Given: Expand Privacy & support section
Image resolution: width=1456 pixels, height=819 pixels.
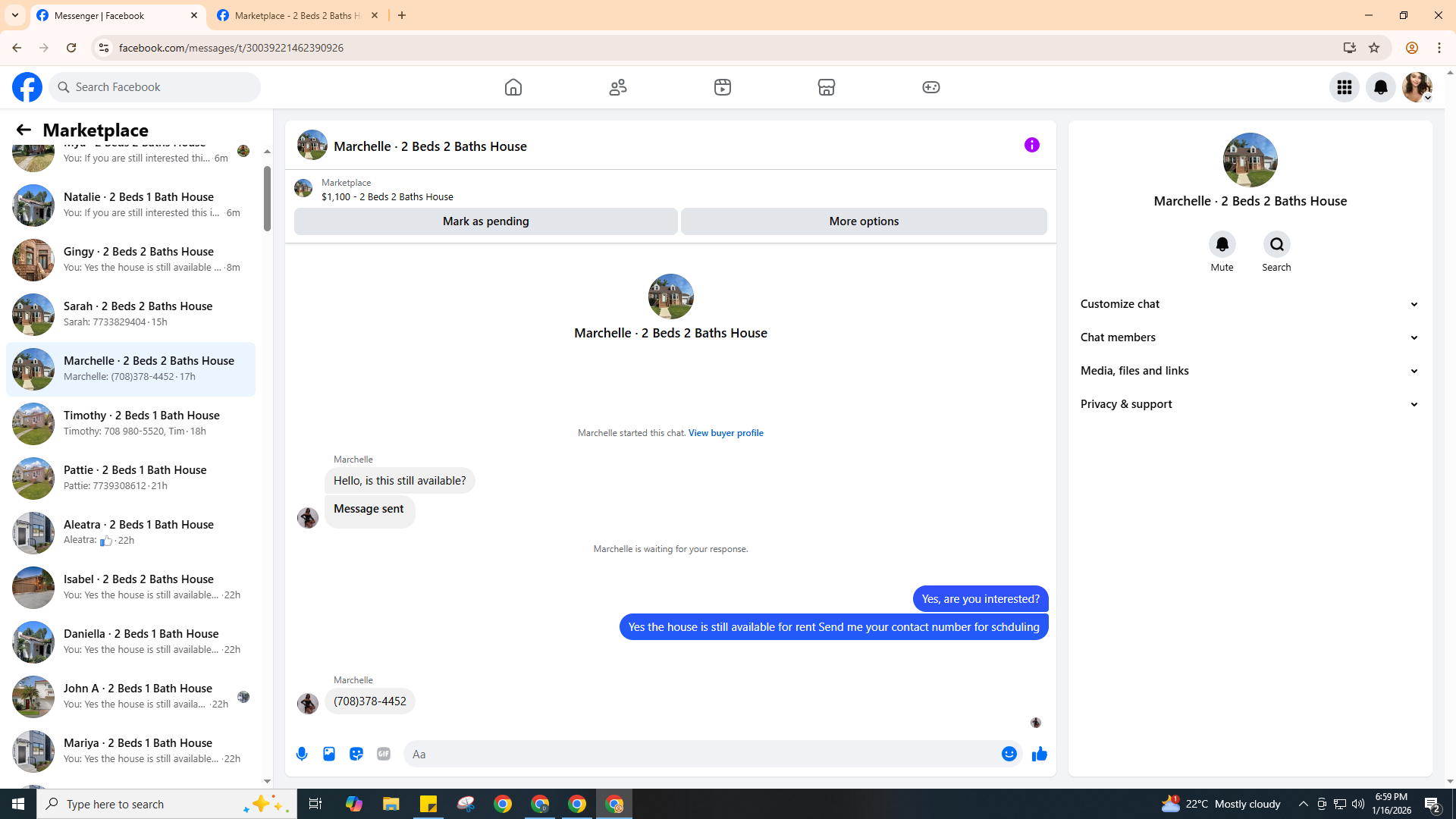Looking at the screenshot, I should click(1250, 404).
